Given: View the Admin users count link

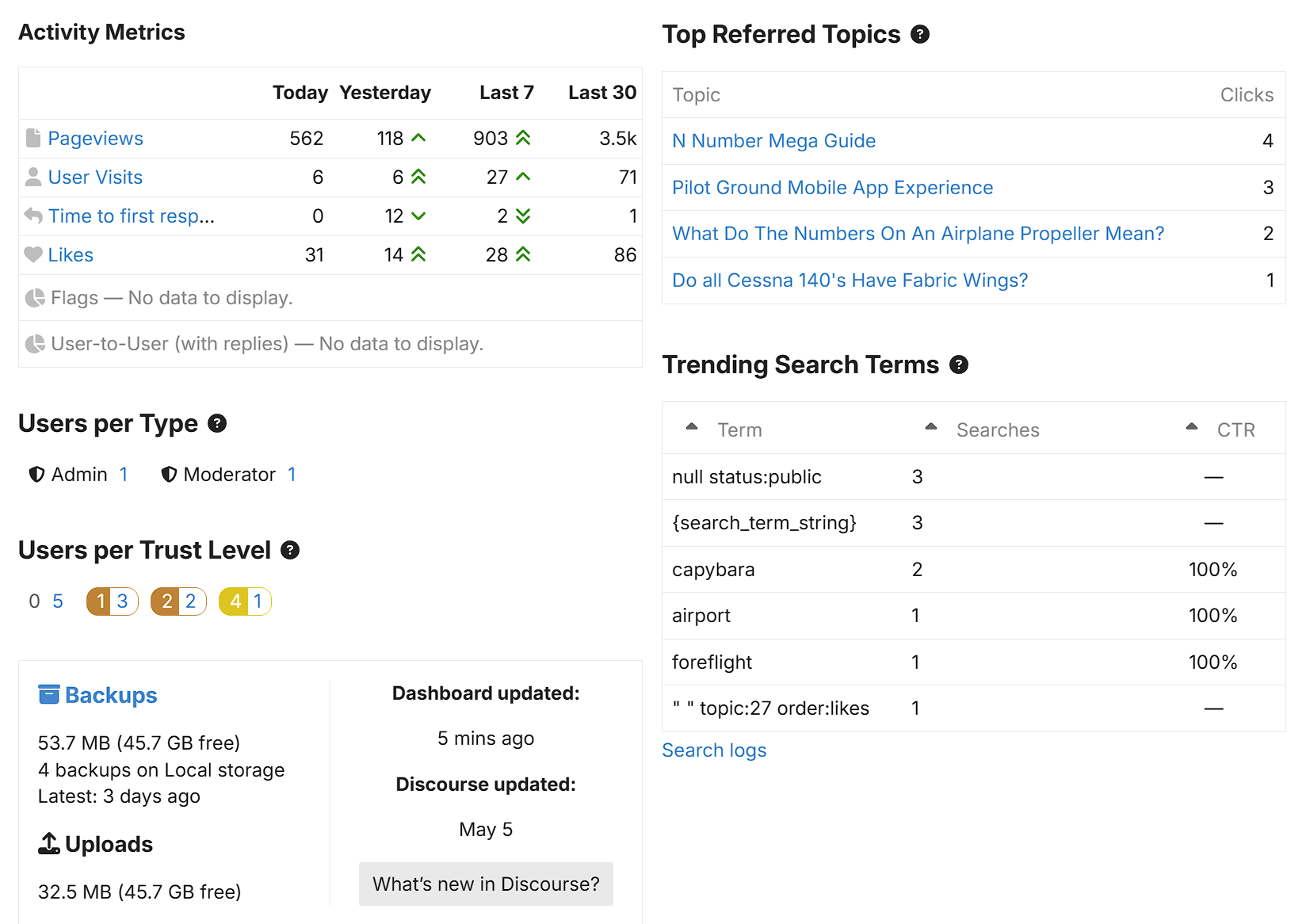Looking at the screenshot, I should (124, 475).
